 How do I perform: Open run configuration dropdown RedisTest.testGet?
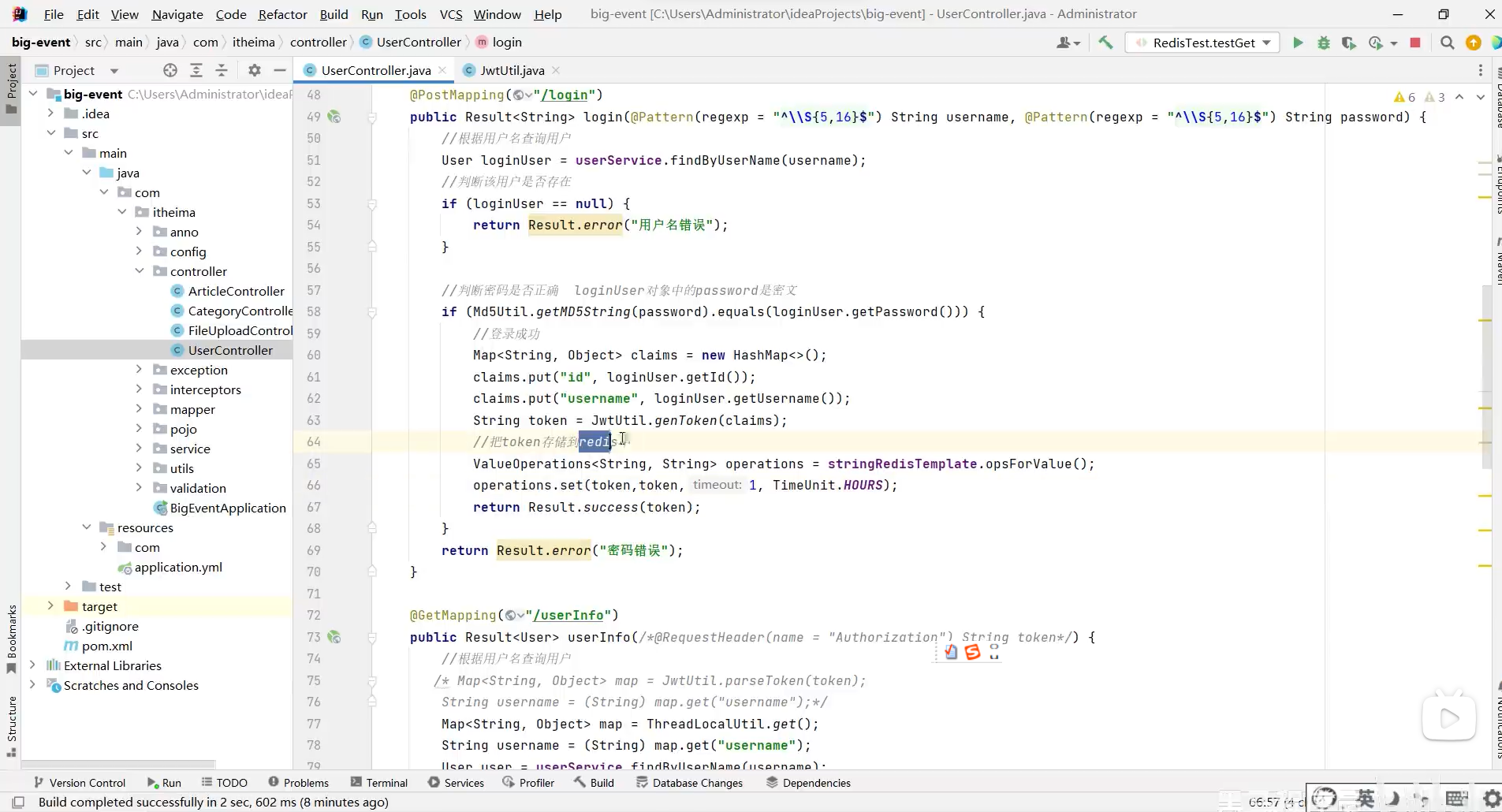click(x=1203, y=43)
